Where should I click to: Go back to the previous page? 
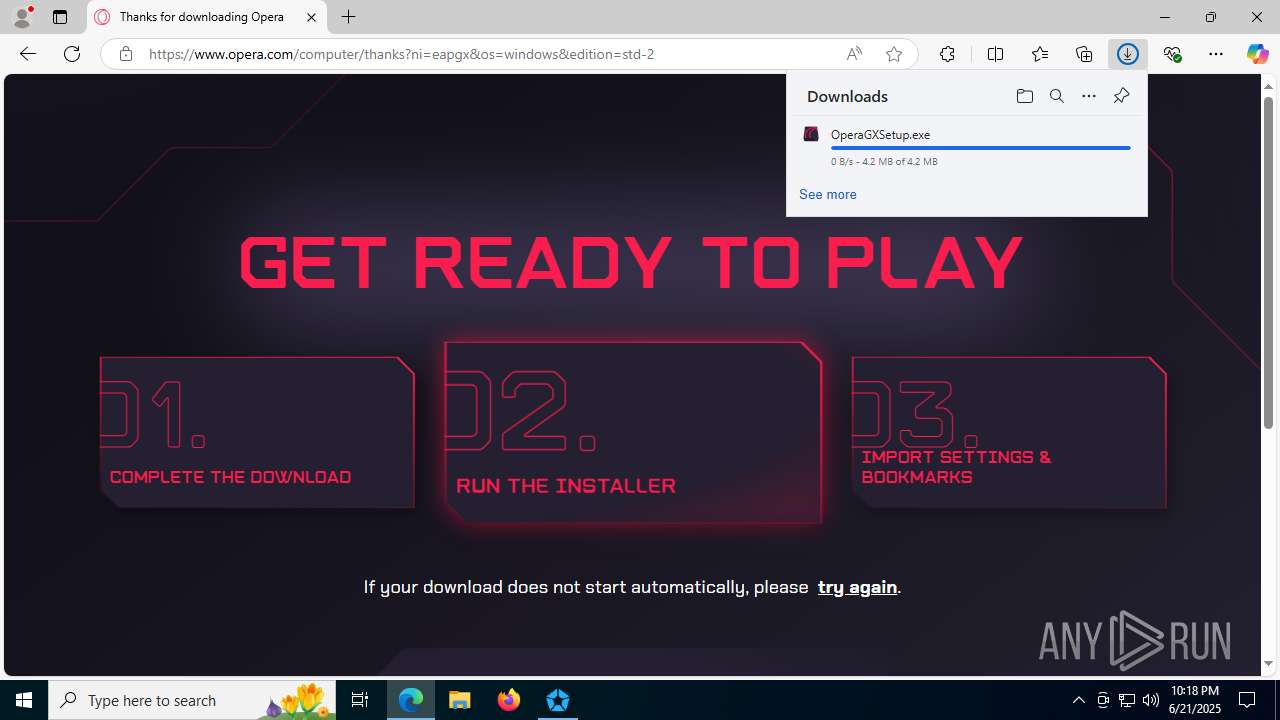click(28, 54)
